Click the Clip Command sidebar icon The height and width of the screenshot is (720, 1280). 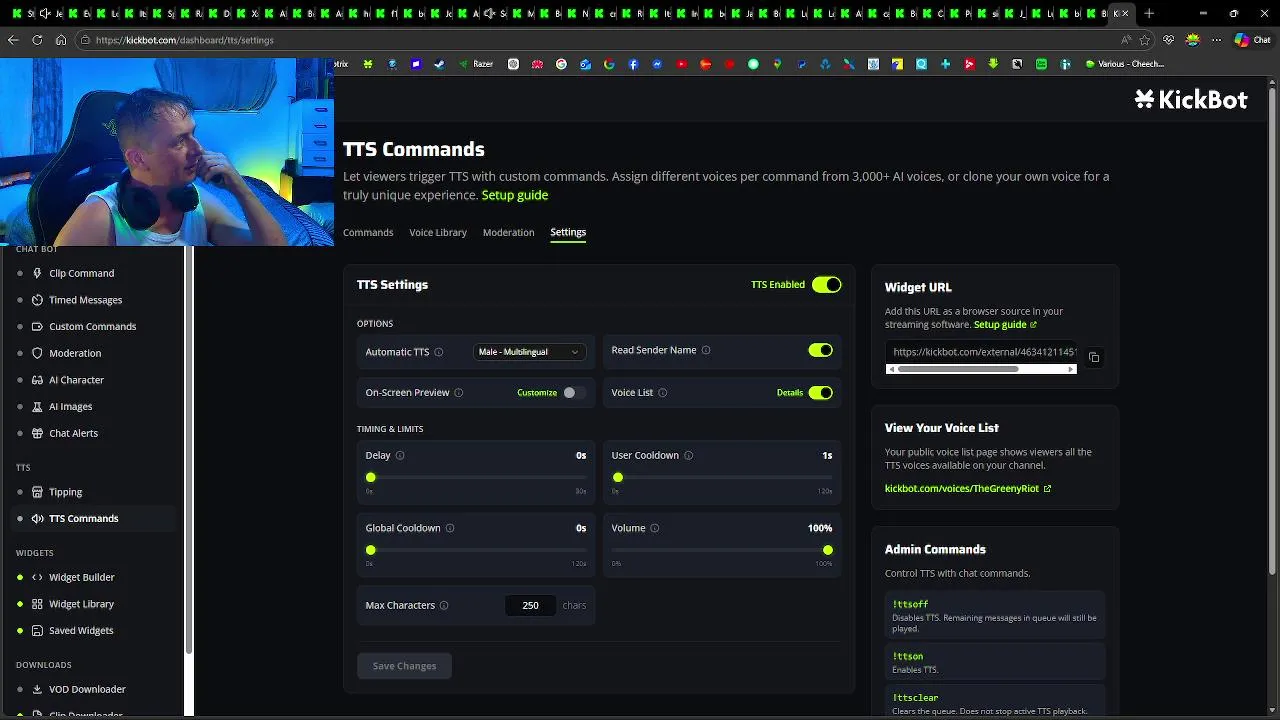pyautogui.click(x=37, y=273)
